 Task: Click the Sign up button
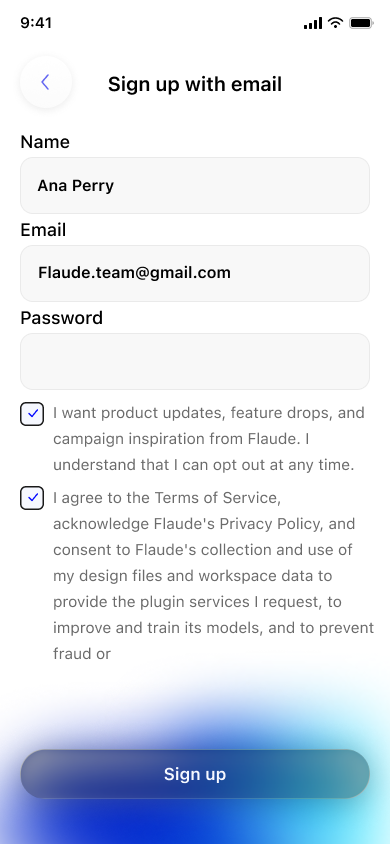[x=195, y=774]
